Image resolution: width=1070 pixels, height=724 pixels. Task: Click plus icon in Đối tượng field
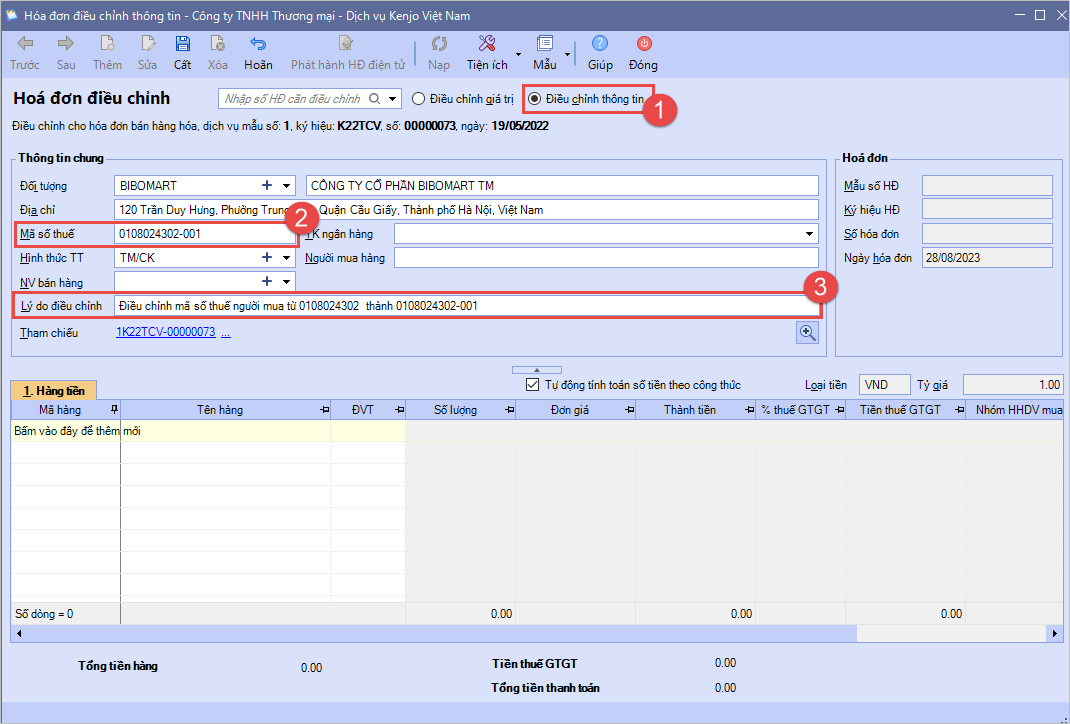click(267, 186)
